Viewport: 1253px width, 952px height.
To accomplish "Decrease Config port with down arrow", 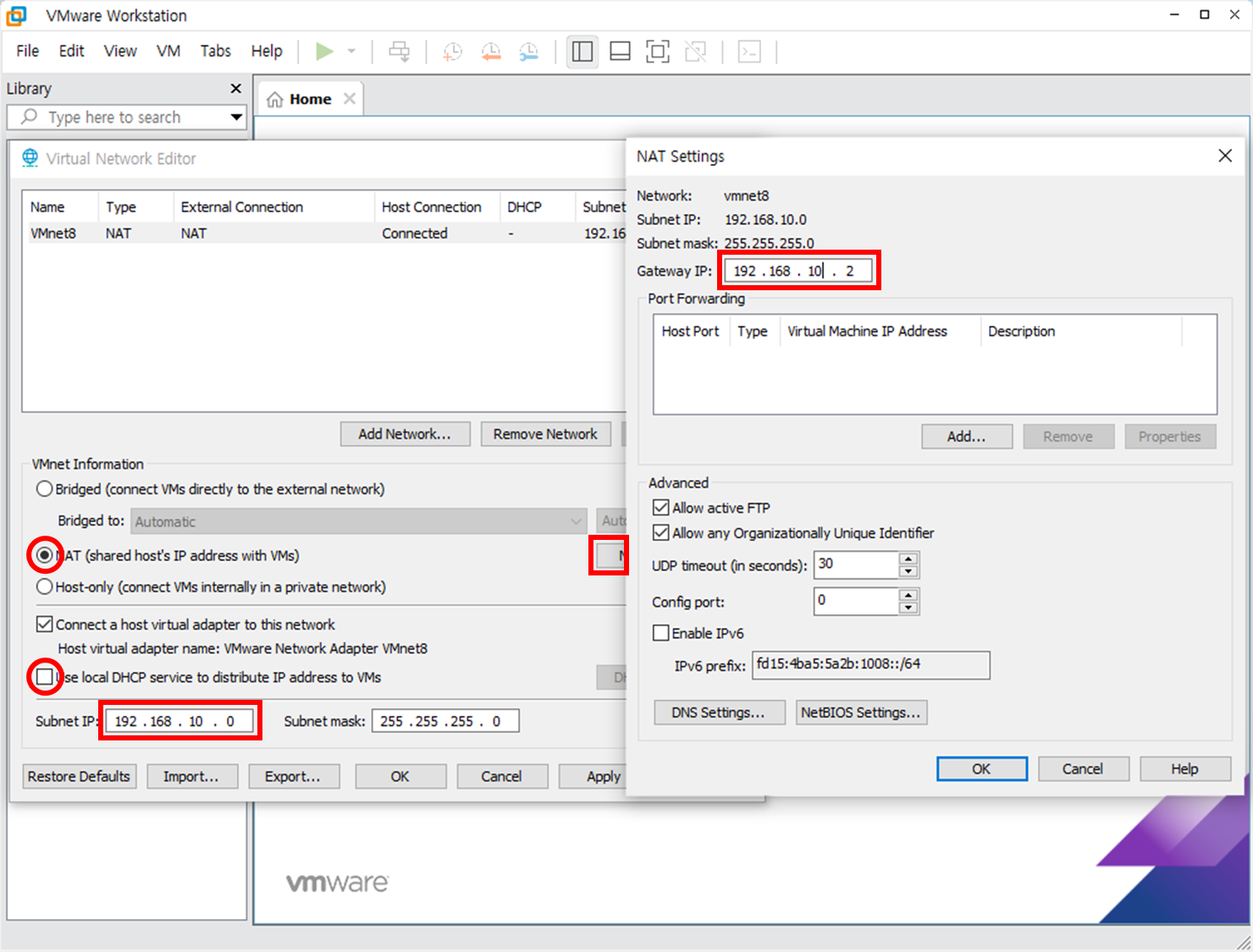I will (908, 608).
